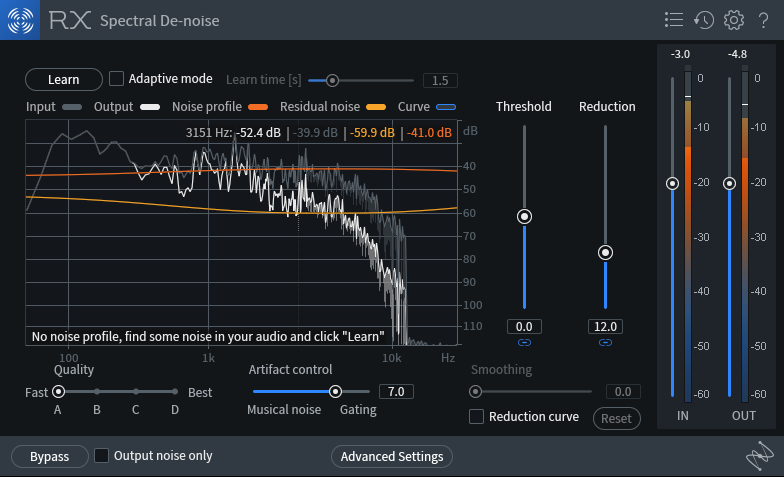Screen dimensions: 784x477
Task: Click the Noise profile orange swatch
Action: click(258, 107)
